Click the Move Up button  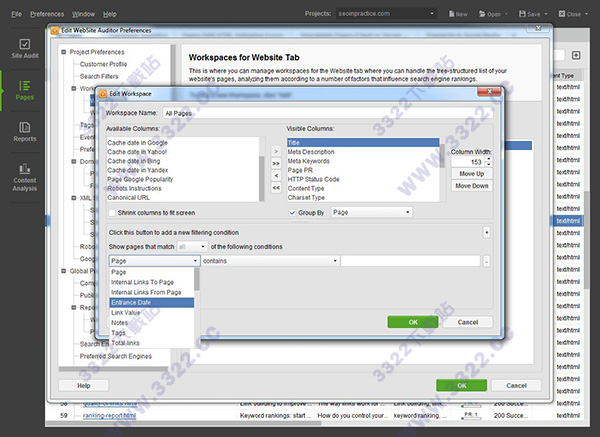pos(471,174)
